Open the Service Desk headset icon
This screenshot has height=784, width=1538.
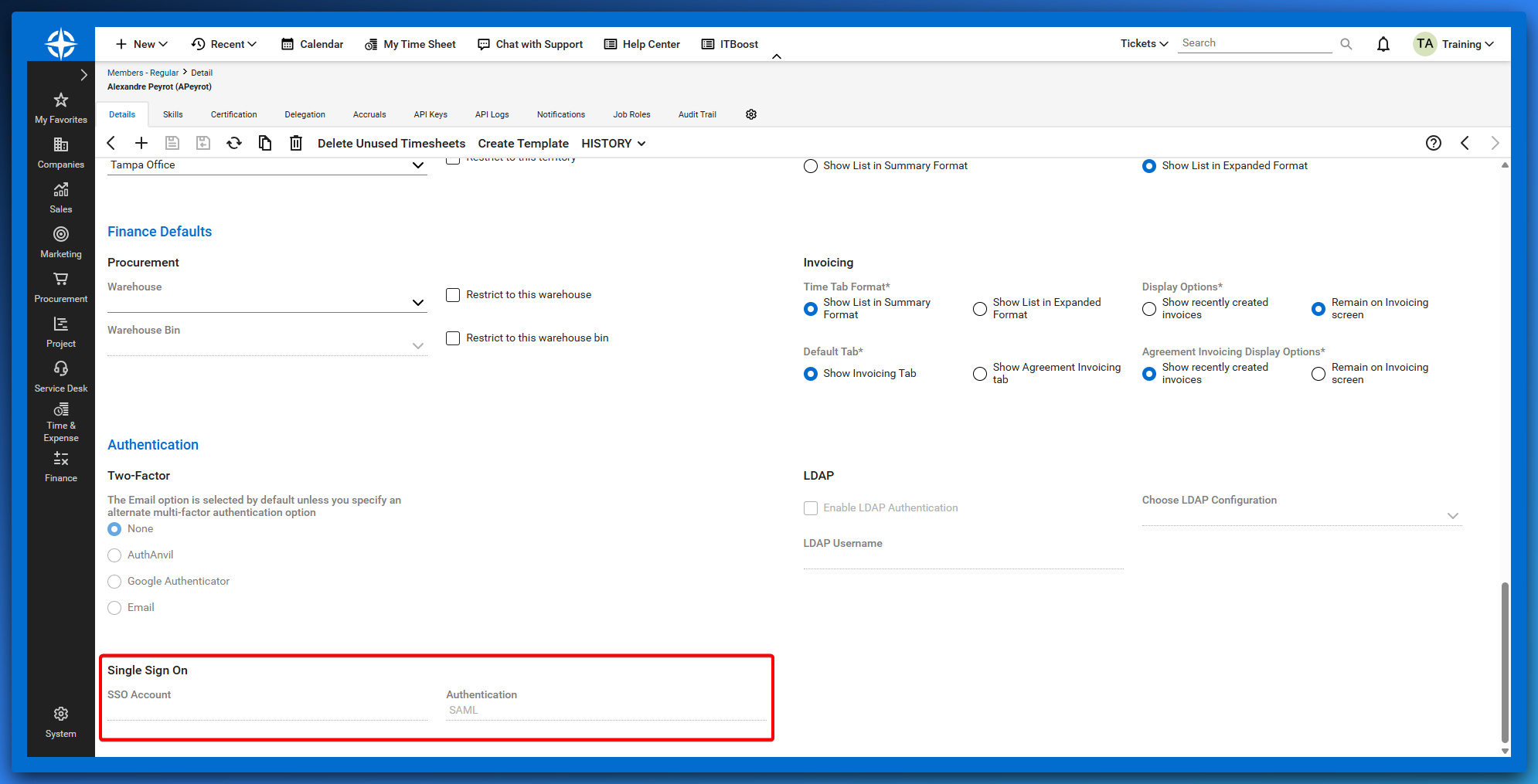61,368
